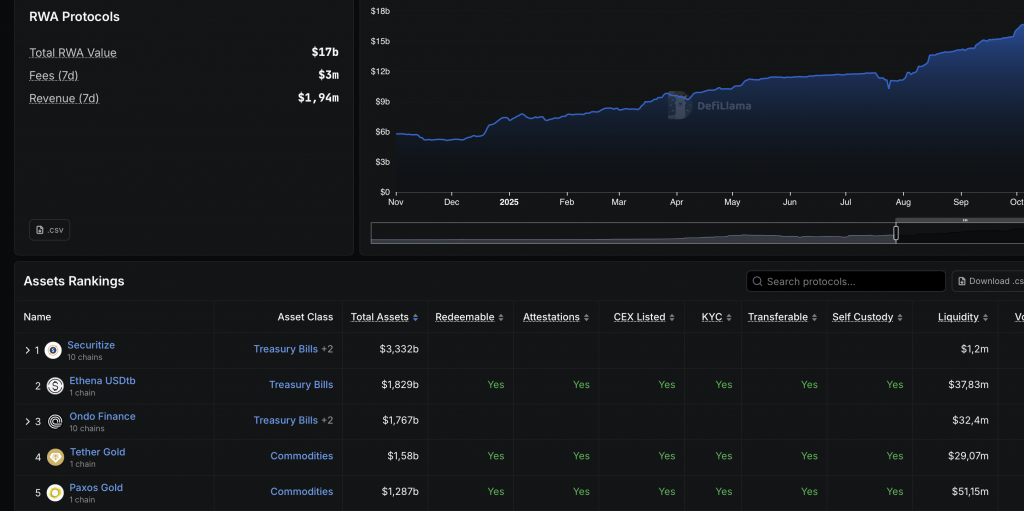Sort by Attestations column header
Image resolution: width=1024 pixels, height=511 pixels.
(x=551, y=317)
